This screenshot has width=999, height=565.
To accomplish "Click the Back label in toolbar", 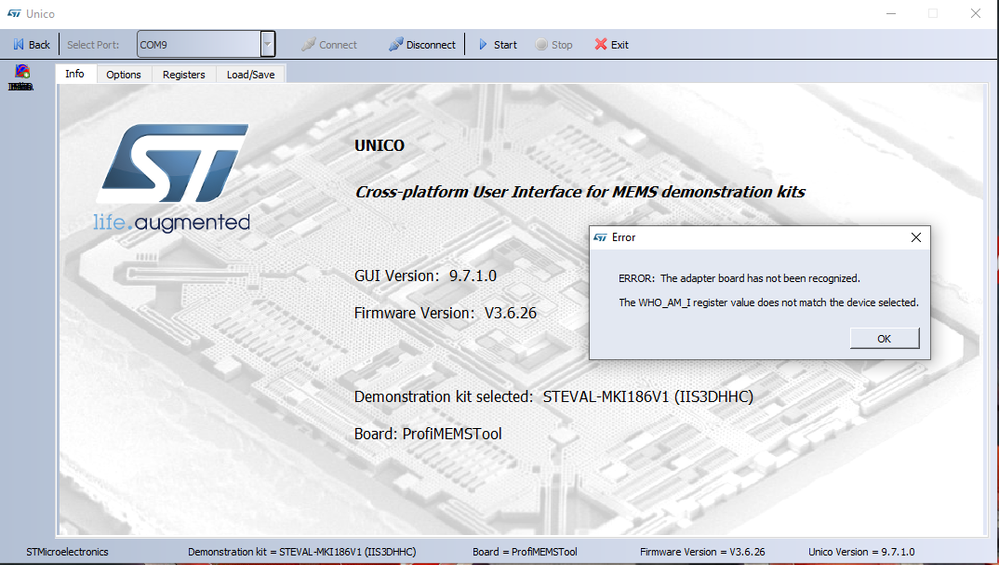I will [x=39, y=45].
